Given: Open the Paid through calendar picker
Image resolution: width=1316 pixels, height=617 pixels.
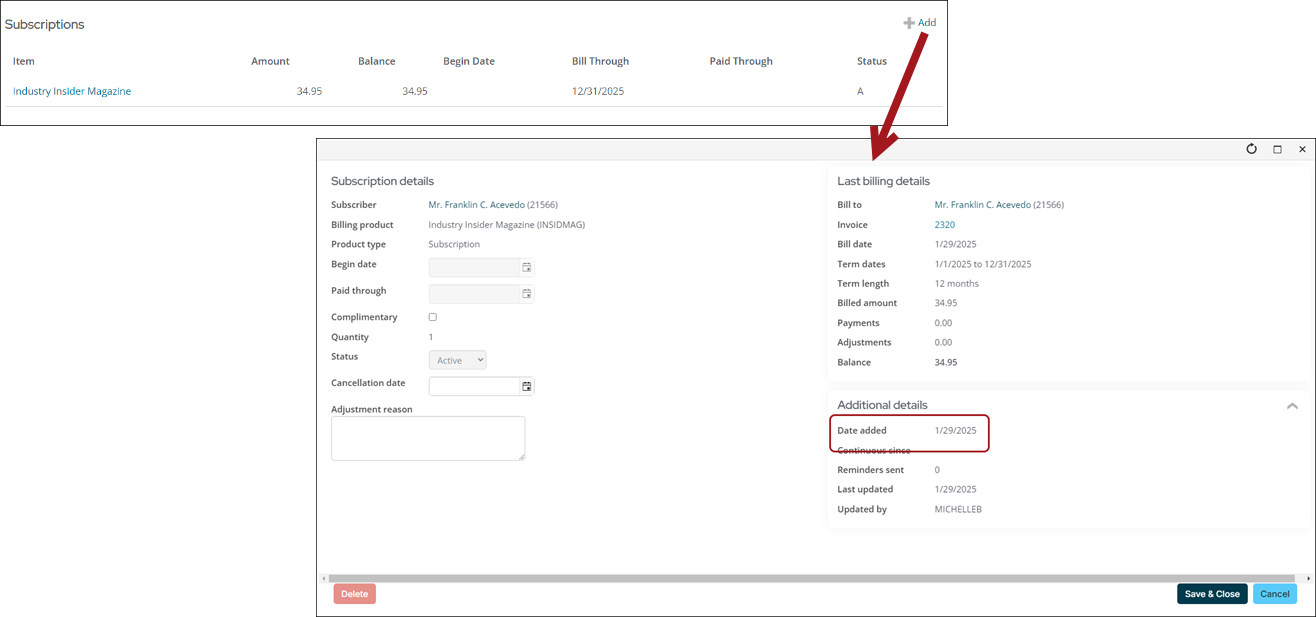Looking at the screenshot, I should pos(527,294).
